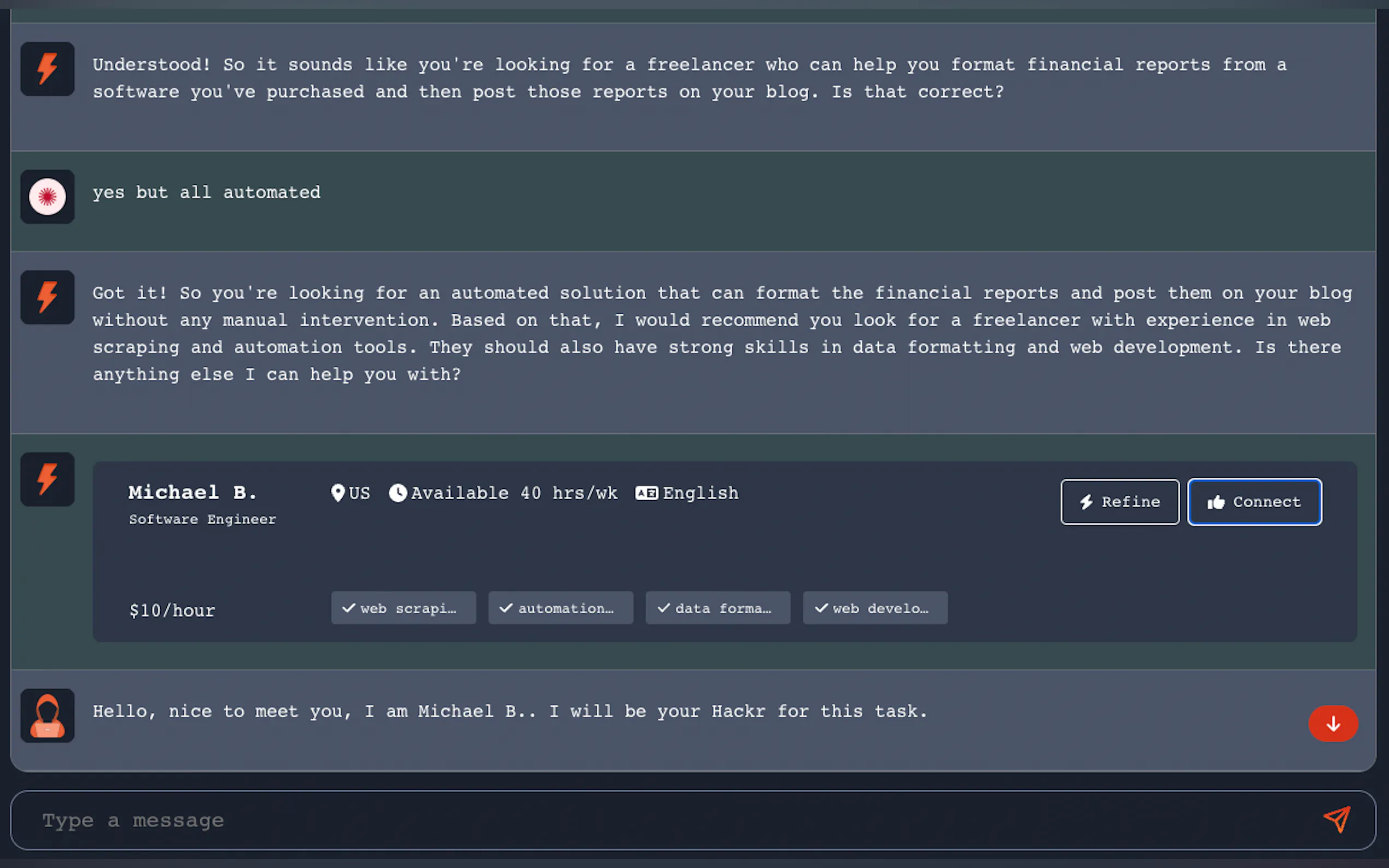This screenshot has height=868, width=1389.
Task: Click the $10/hour rate label
Action: pos(172,610)
